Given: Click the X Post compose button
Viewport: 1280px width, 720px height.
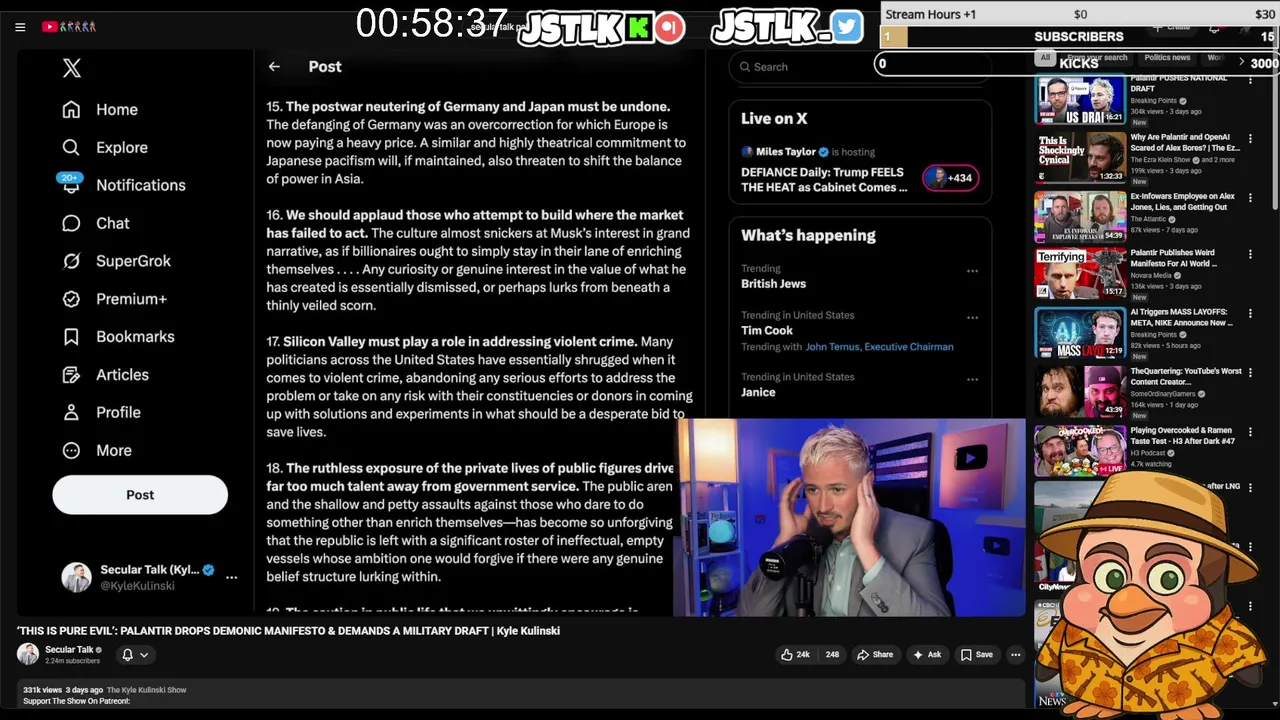Looking at the screenshot, I should [140, 495].
